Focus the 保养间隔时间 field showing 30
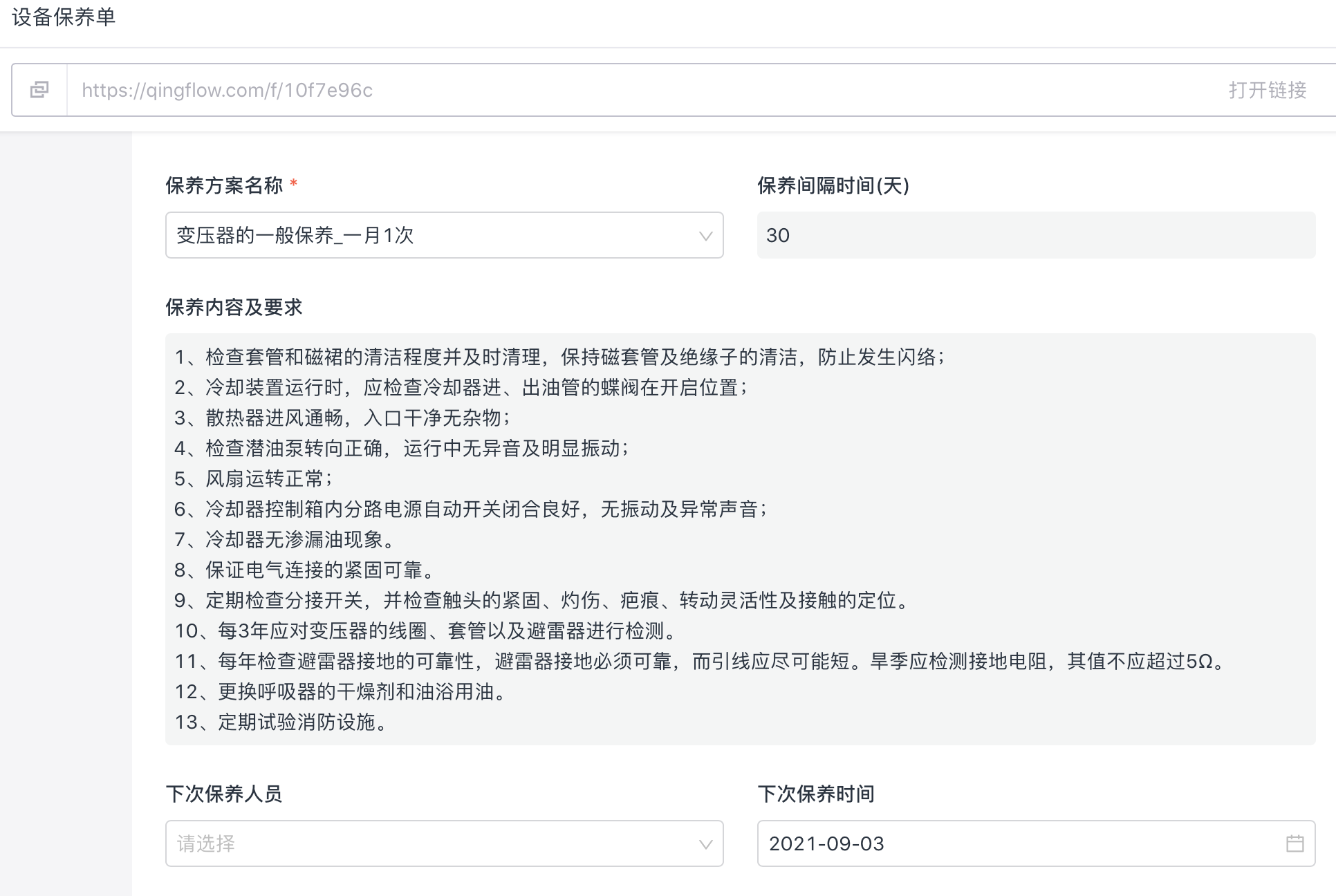This screenshot has height=896, width=1336. 1035,236
